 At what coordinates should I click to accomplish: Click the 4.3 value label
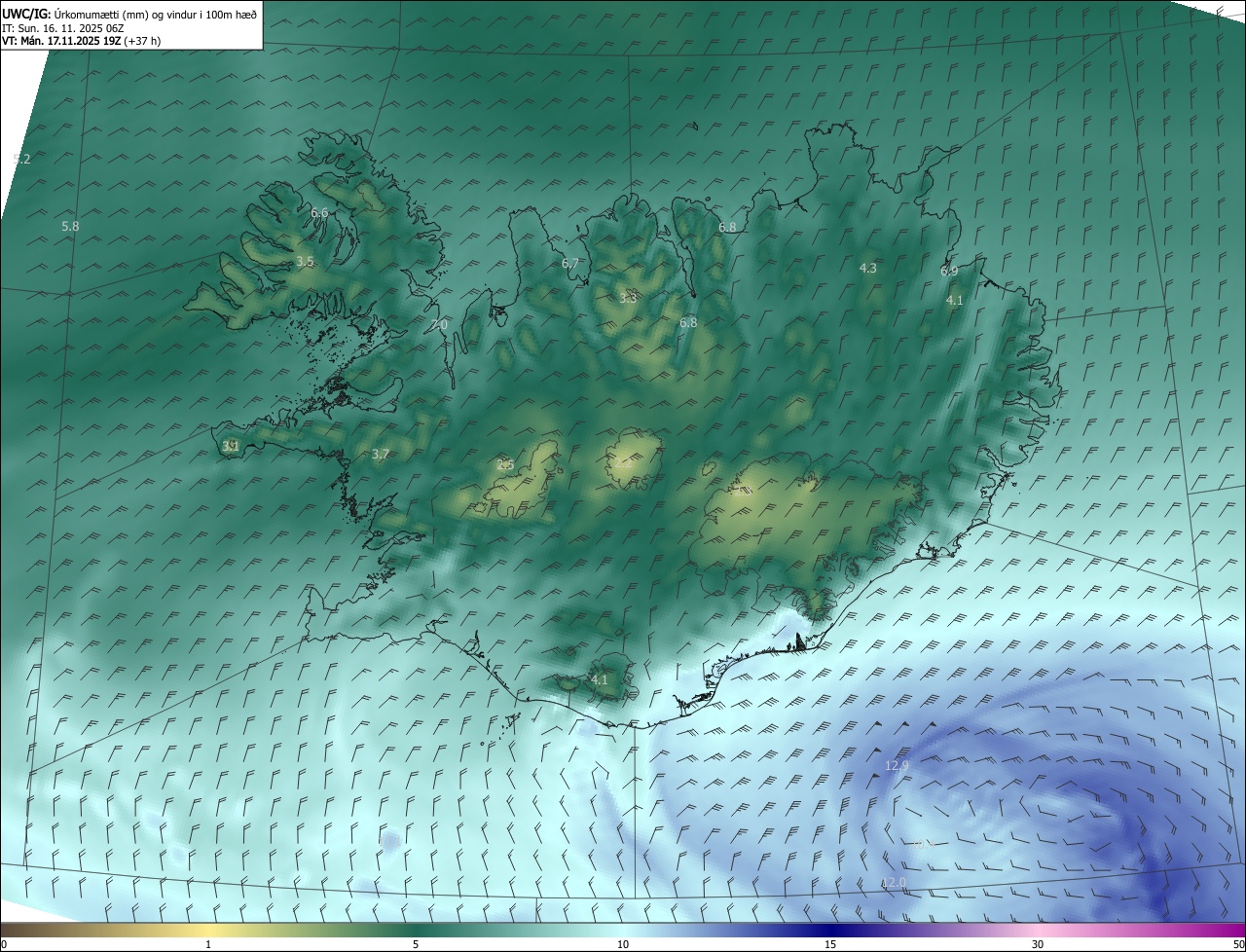[868, 268]
